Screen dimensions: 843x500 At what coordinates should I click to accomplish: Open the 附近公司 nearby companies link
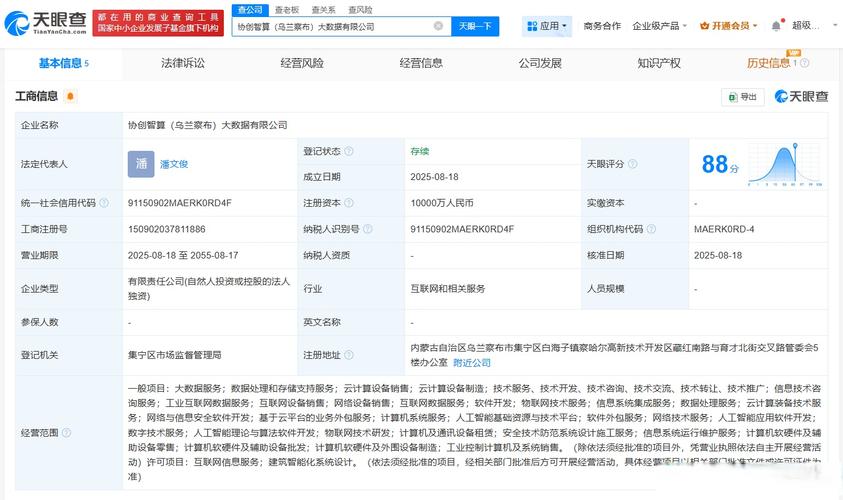click(x=472, y=363)
